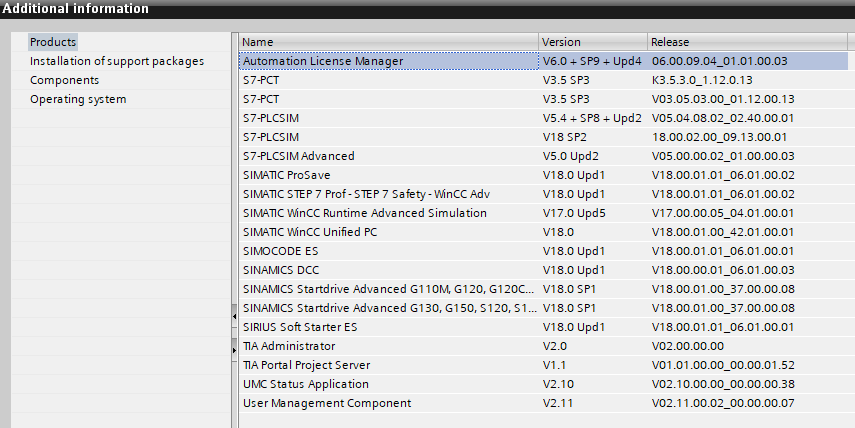Select Automation License Manager row
The height and width of the screenshot is (428, 855).
click(x=323, y=61)
